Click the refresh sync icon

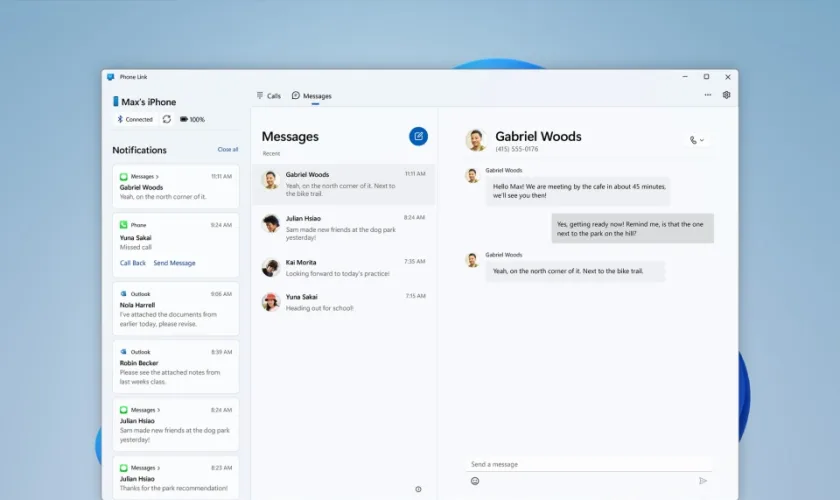(x=167, y=119)
